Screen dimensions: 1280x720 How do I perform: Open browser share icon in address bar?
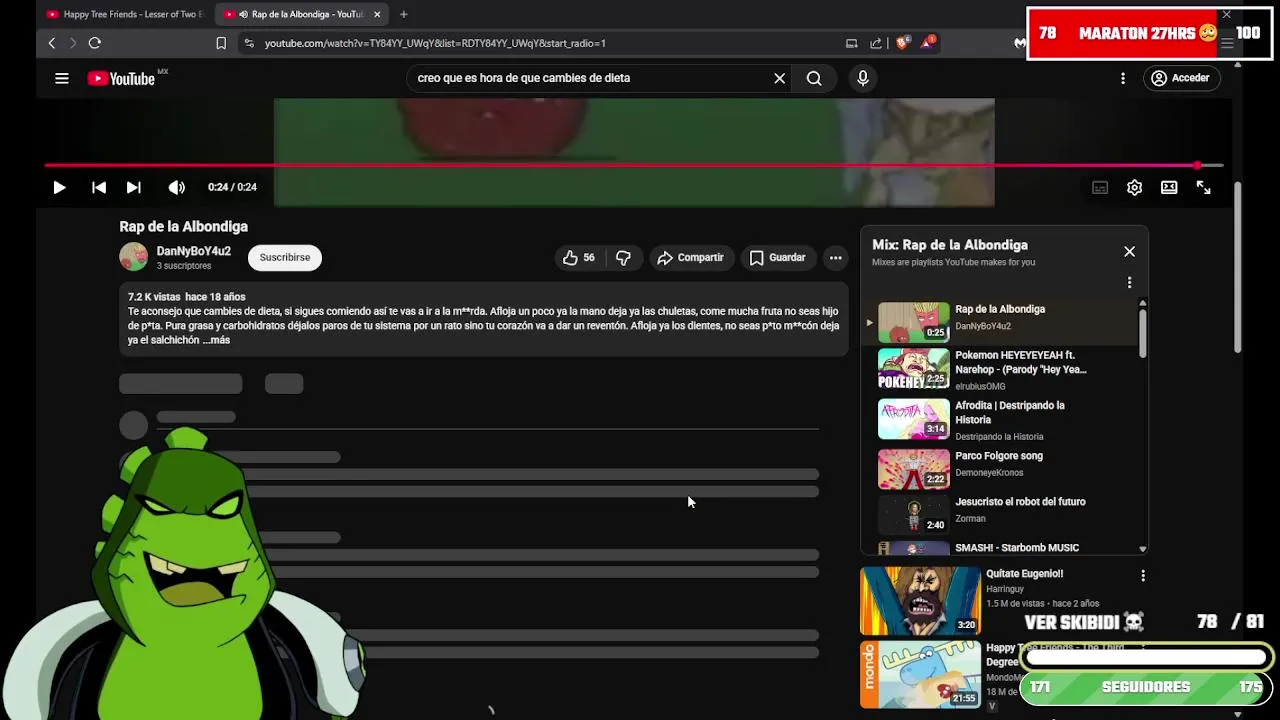(x=876, y=43)
